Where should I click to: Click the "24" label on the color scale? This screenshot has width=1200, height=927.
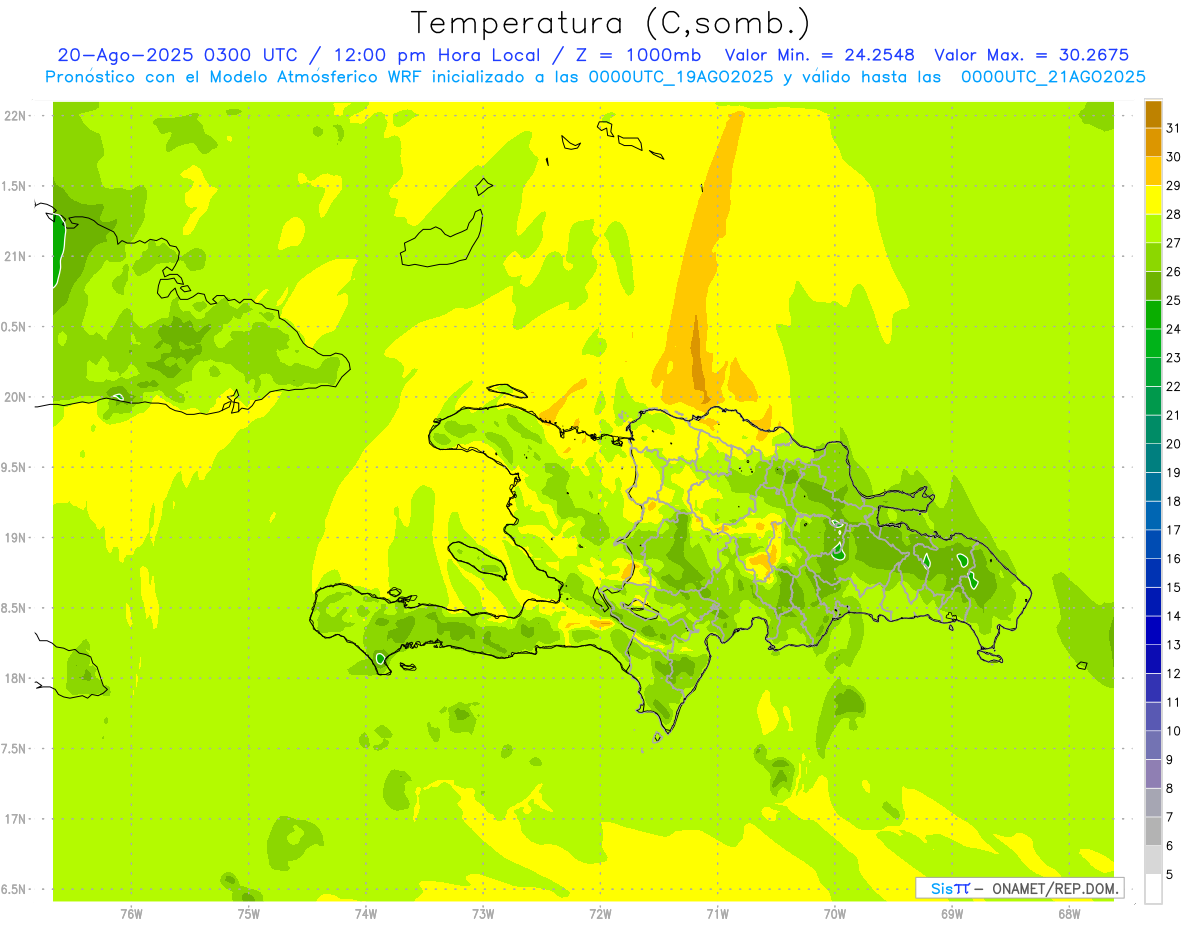1174,329
